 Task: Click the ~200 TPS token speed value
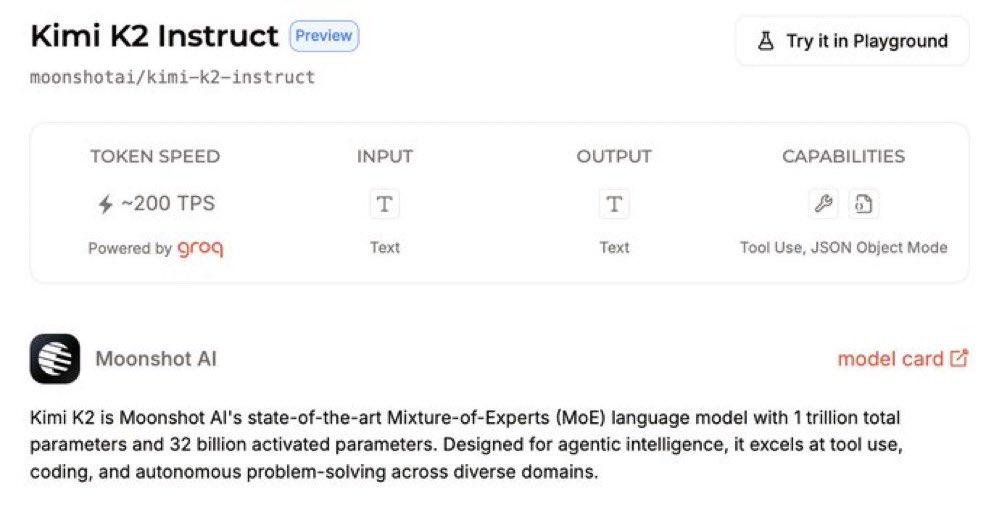click(168, 203)
